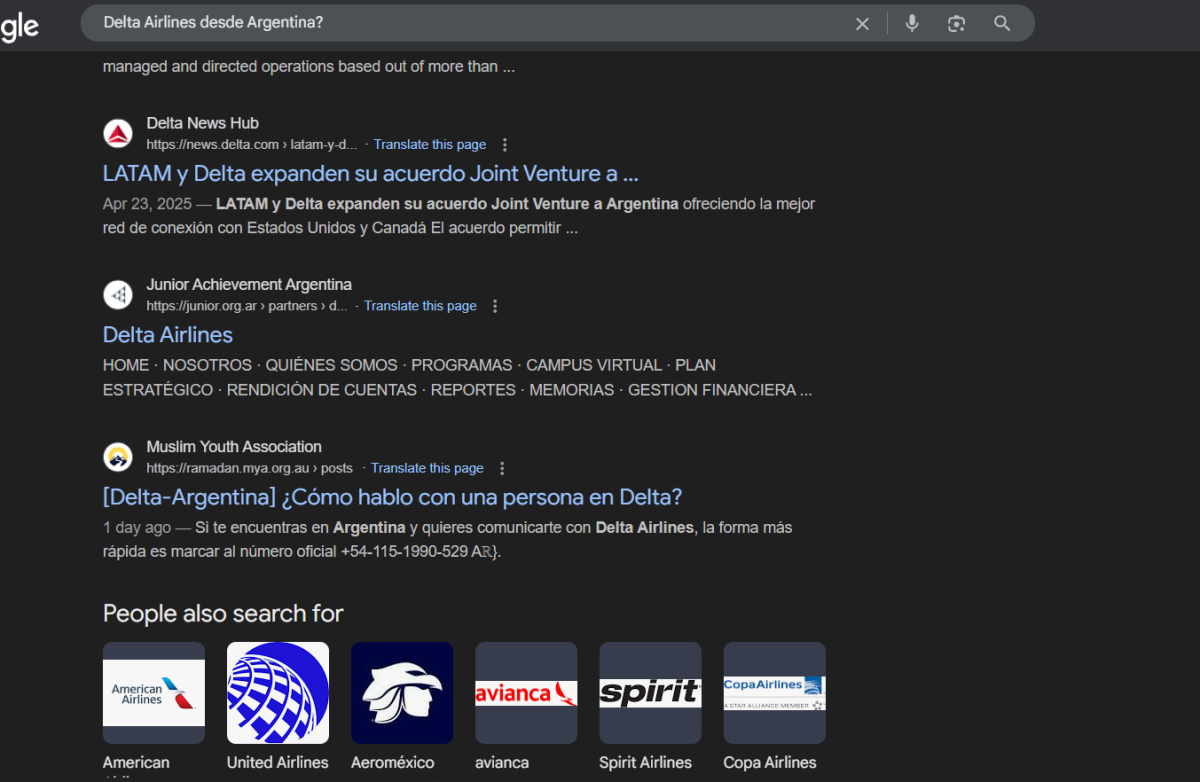
Task: Click the Google logo
Action: click(19, 27)
